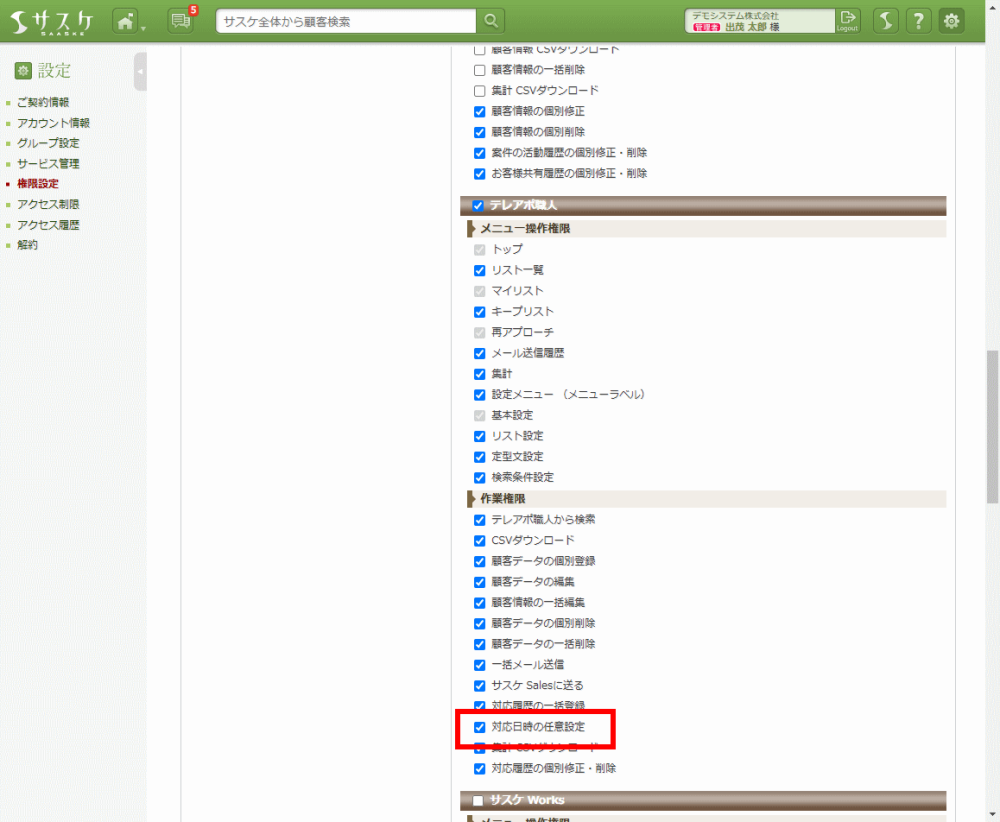
Task: Uncheck テレアポ職人から検索
Action: [x=480, y=520]
